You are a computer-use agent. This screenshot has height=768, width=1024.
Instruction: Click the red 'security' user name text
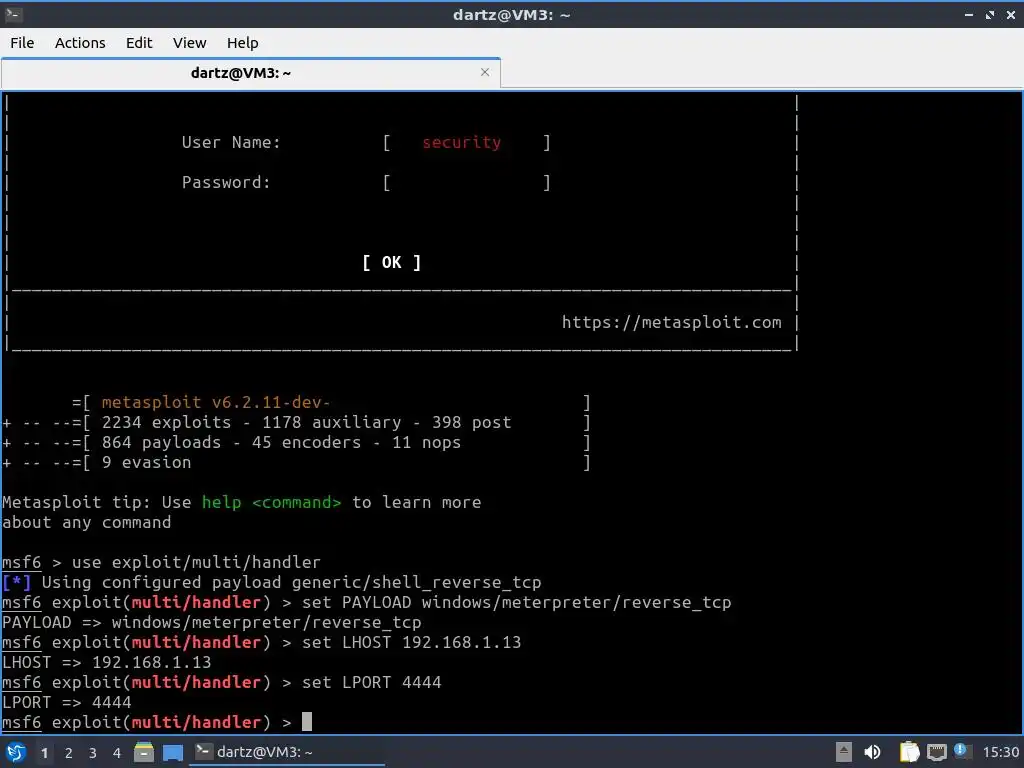coord(462,142)
